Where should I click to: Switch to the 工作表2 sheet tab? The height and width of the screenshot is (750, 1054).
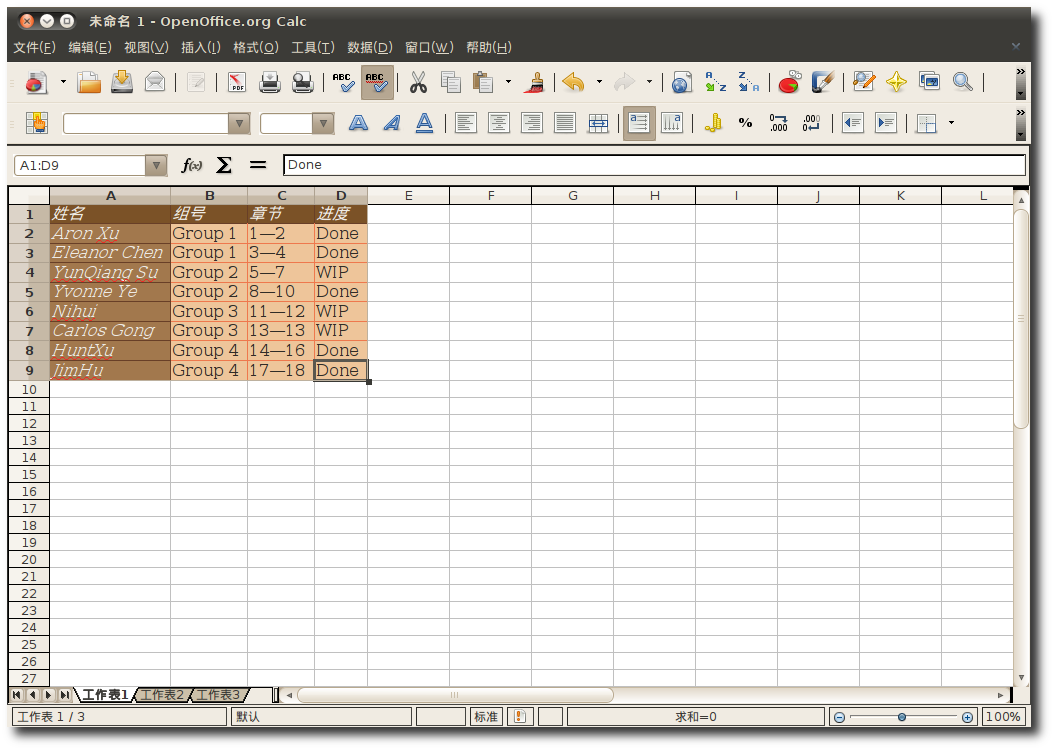[161, 694]
